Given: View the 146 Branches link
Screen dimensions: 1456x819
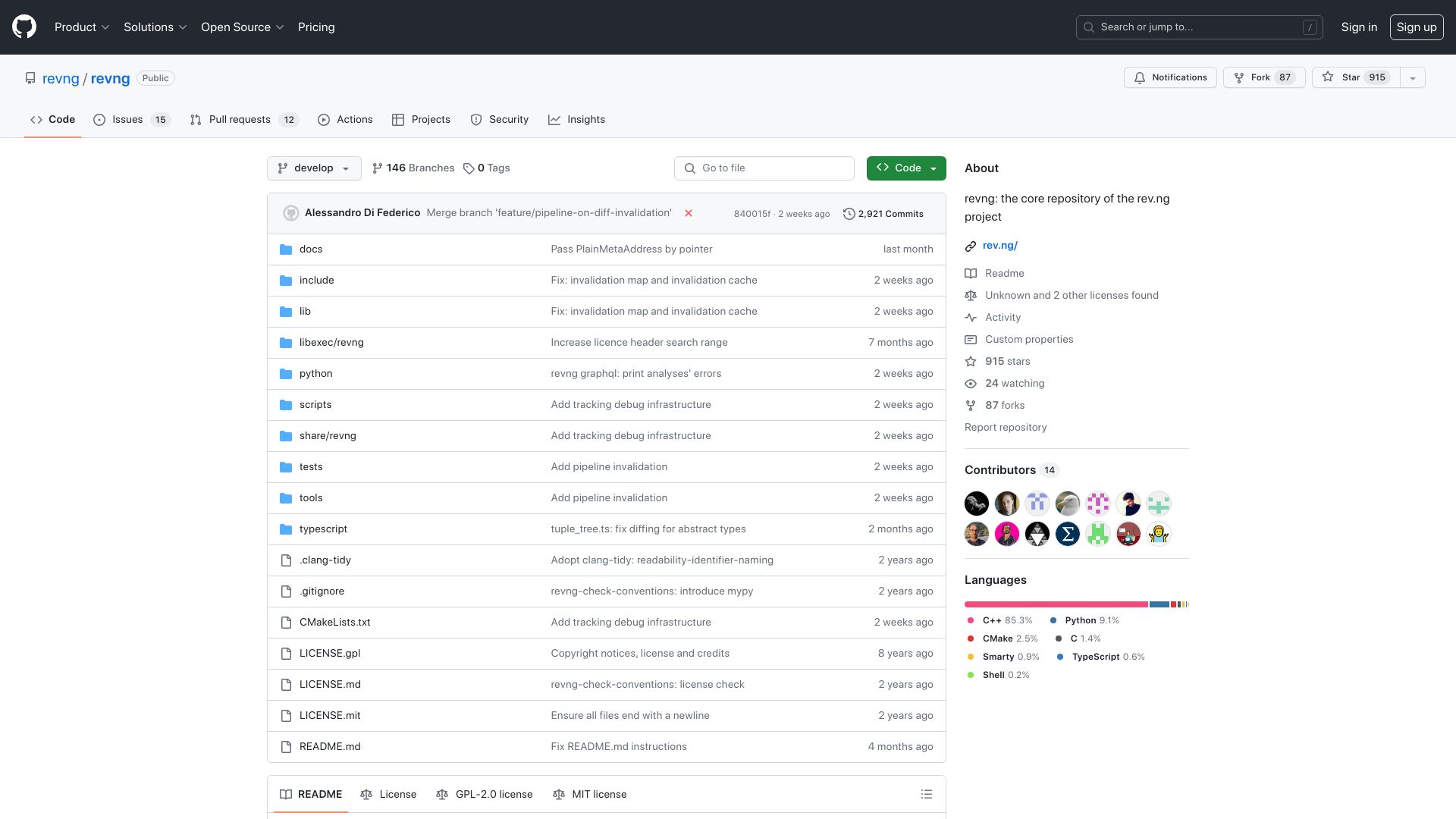Looking at the screenshot, I should click(x=413, y=168).
